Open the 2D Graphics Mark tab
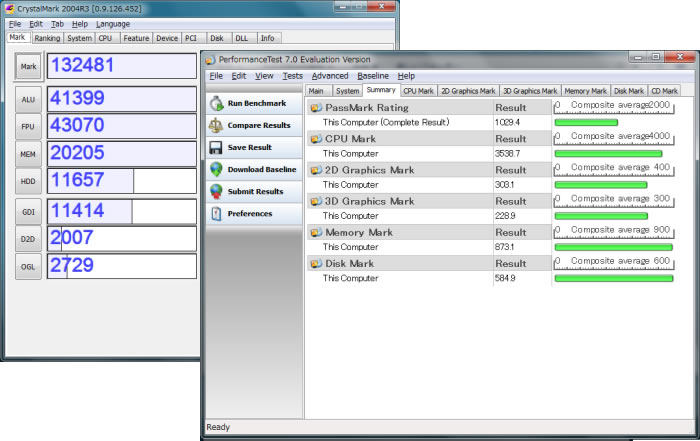 [x=468, y=91]
